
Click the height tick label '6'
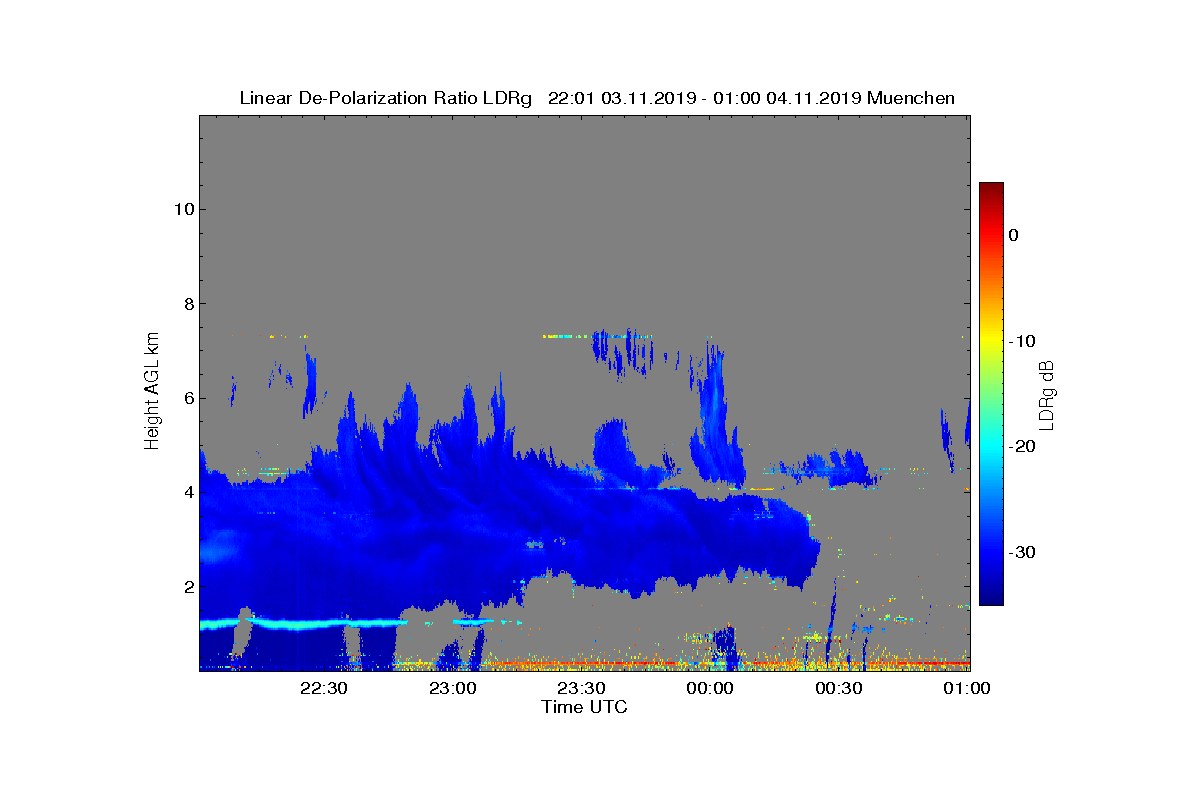pyautogui.click(x=187, y=398)
